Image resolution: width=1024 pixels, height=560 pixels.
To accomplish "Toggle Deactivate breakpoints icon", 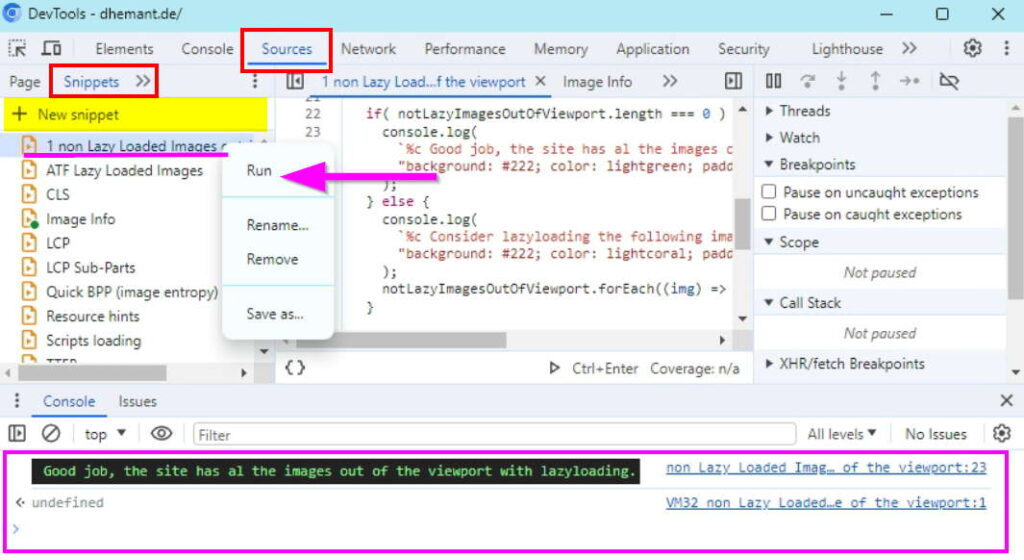I will point(949,81).
